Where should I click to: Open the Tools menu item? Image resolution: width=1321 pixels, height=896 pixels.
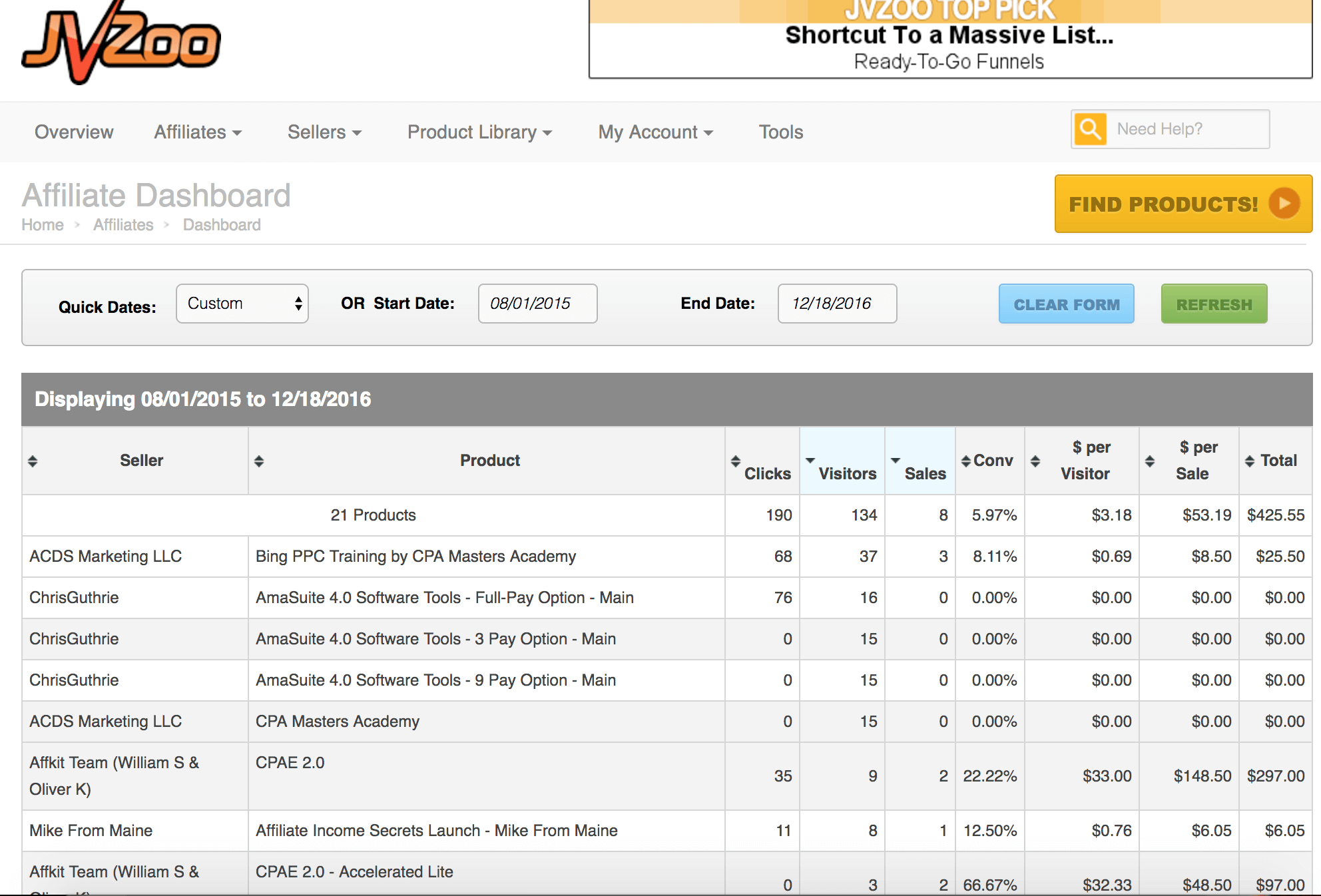click(781, 132)
